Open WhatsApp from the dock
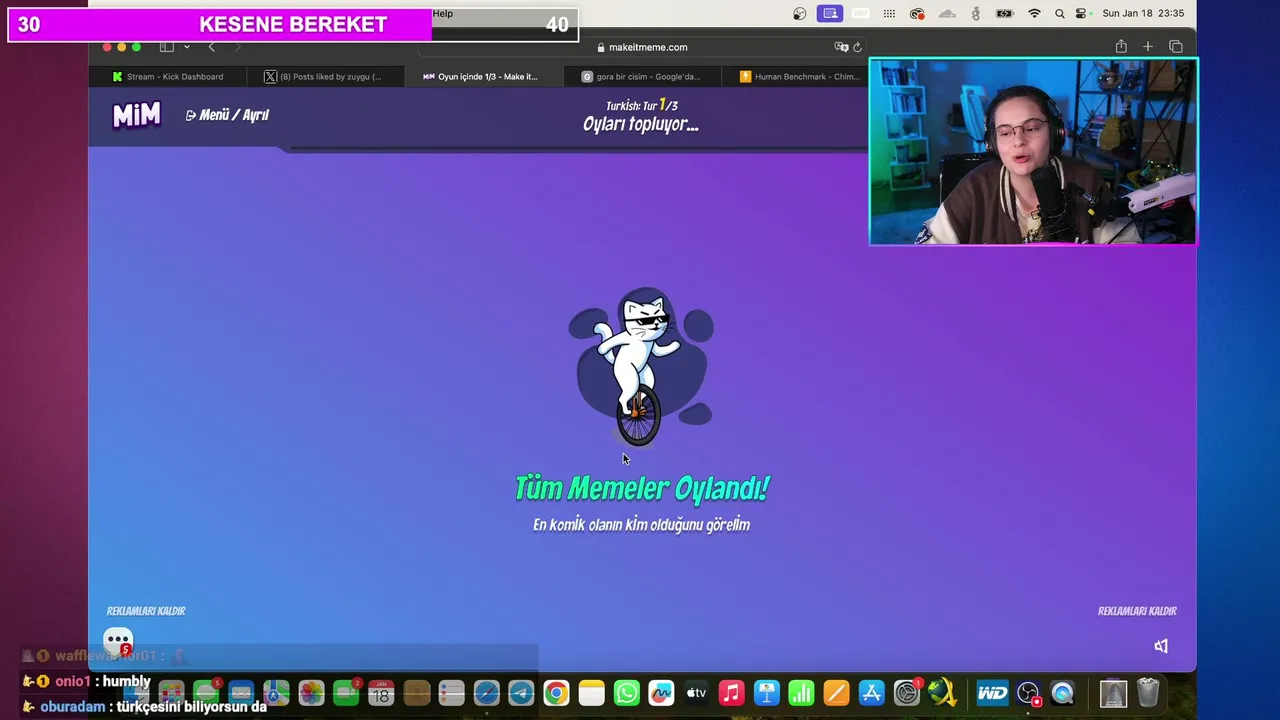 [627, 693]
